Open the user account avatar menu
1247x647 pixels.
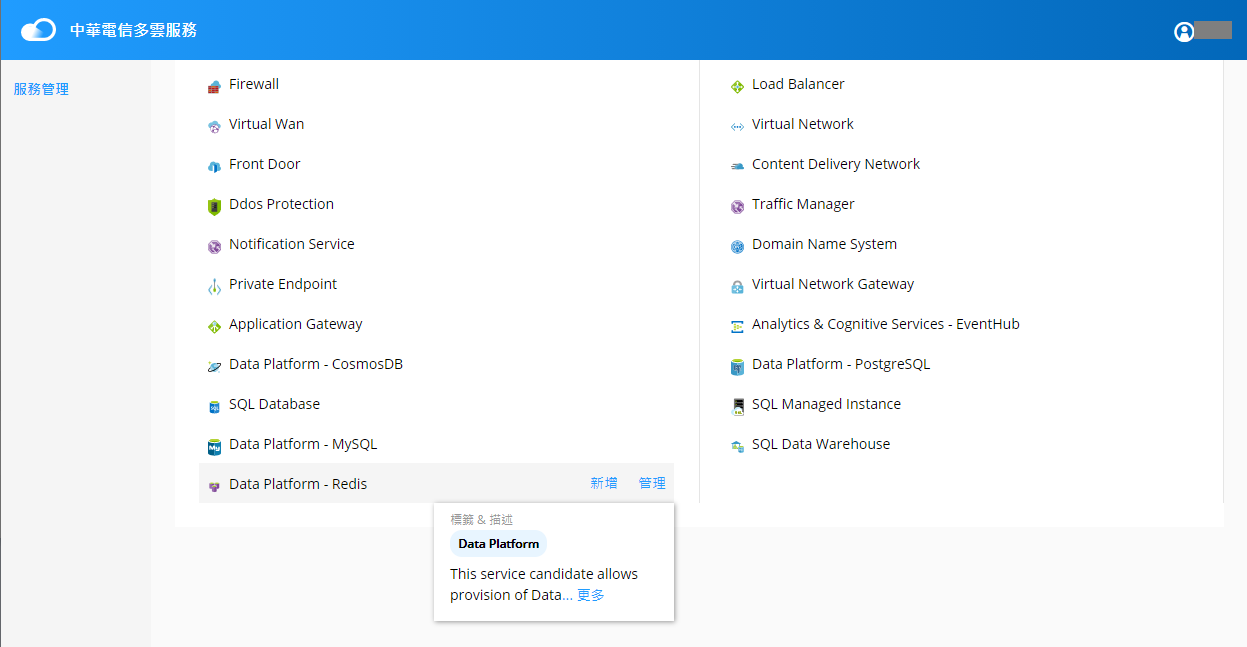click(1184, 31)
